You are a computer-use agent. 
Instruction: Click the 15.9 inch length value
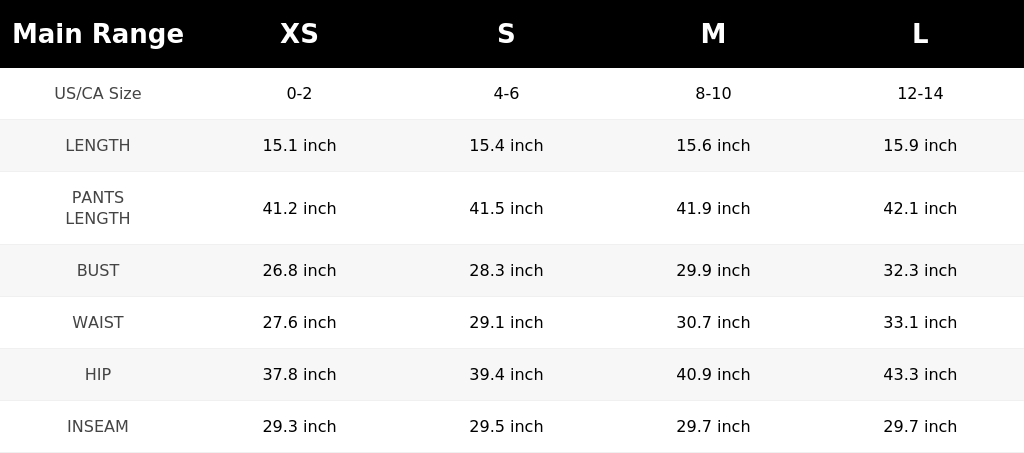[920, 146]
